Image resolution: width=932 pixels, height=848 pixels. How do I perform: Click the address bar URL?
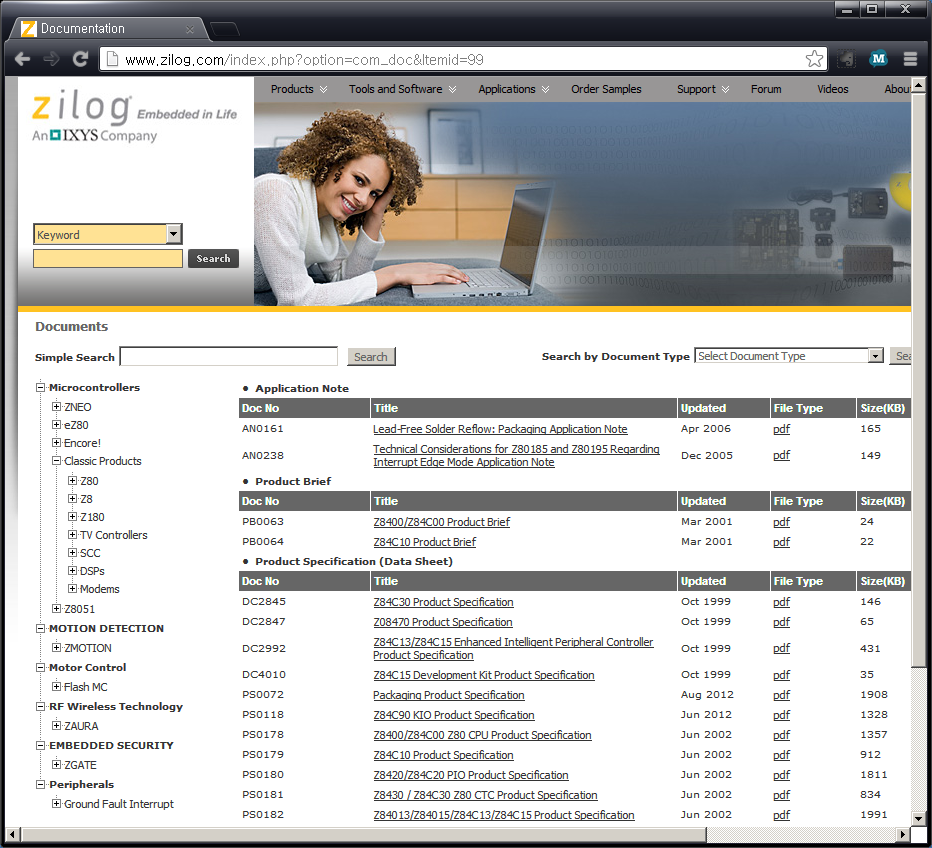point(304,60)
